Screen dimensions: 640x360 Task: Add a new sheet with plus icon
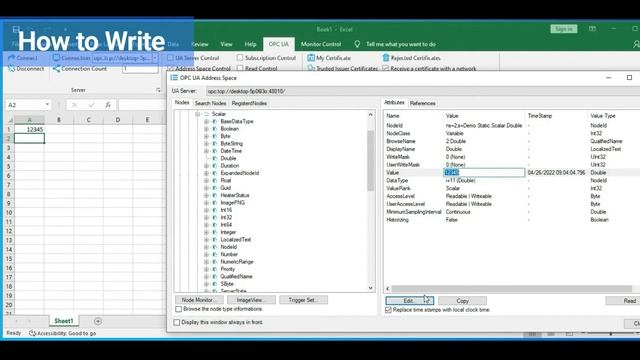[x=98, y=321]
